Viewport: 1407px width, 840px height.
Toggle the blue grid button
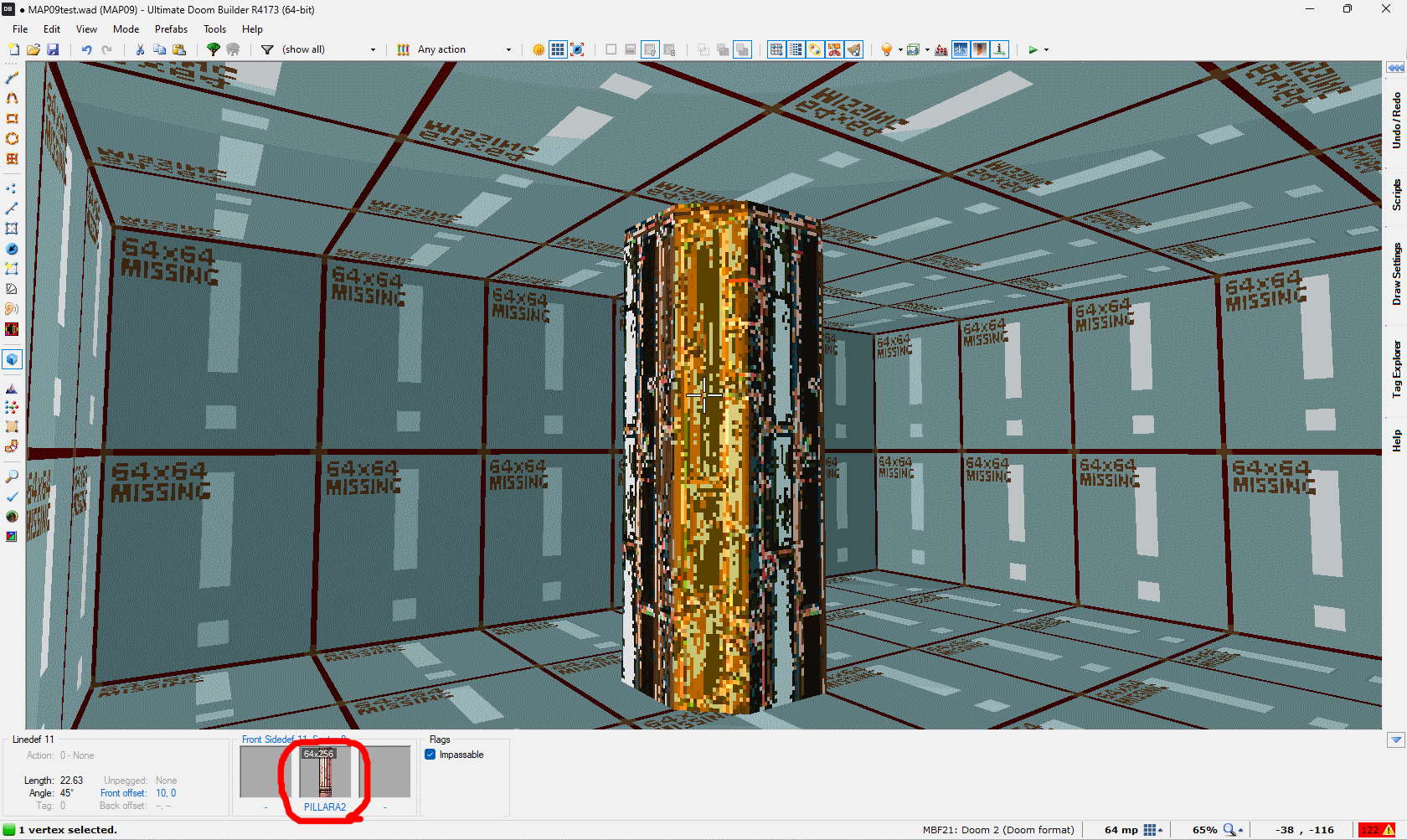[x=558, y=49]
